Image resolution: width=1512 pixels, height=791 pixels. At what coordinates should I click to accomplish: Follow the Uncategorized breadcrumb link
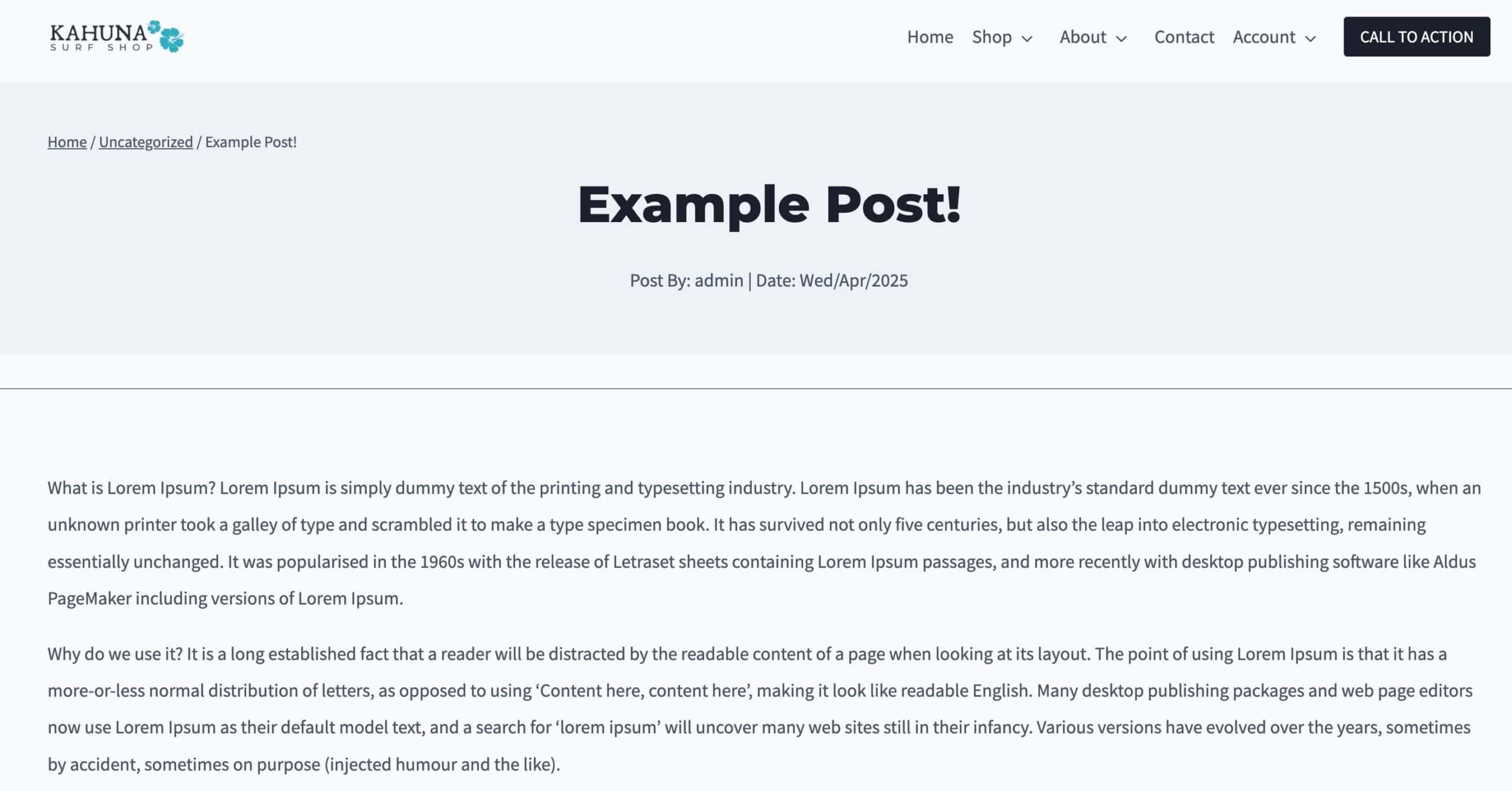[x=146, y=142]
